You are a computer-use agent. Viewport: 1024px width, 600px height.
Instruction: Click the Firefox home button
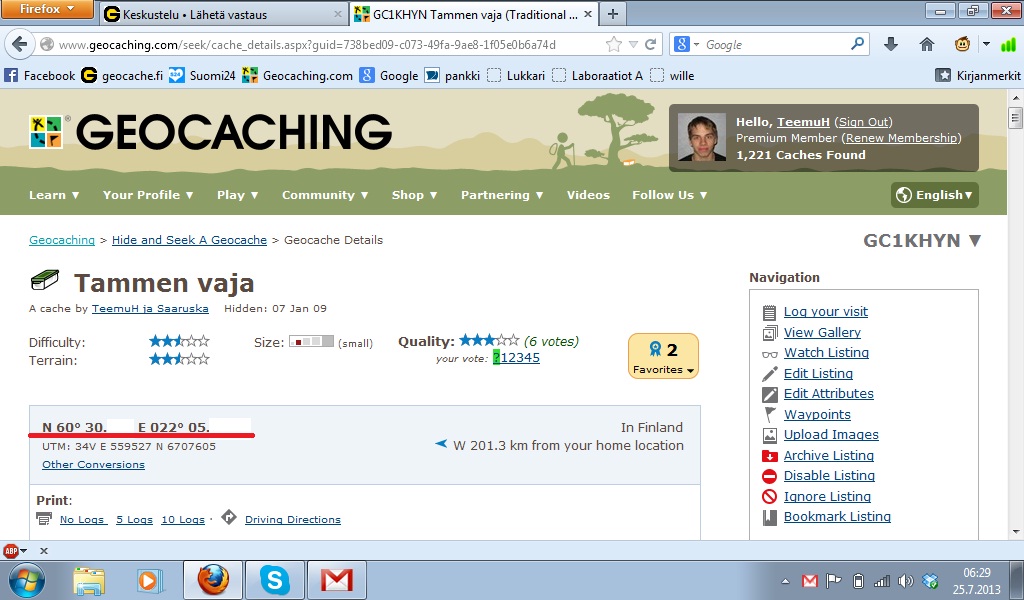[x=927, y=45]
